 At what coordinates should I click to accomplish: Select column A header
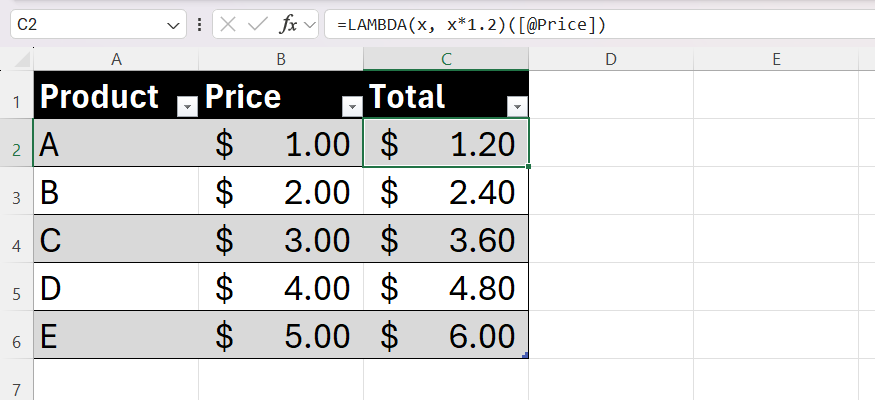[x=116, y=59]
